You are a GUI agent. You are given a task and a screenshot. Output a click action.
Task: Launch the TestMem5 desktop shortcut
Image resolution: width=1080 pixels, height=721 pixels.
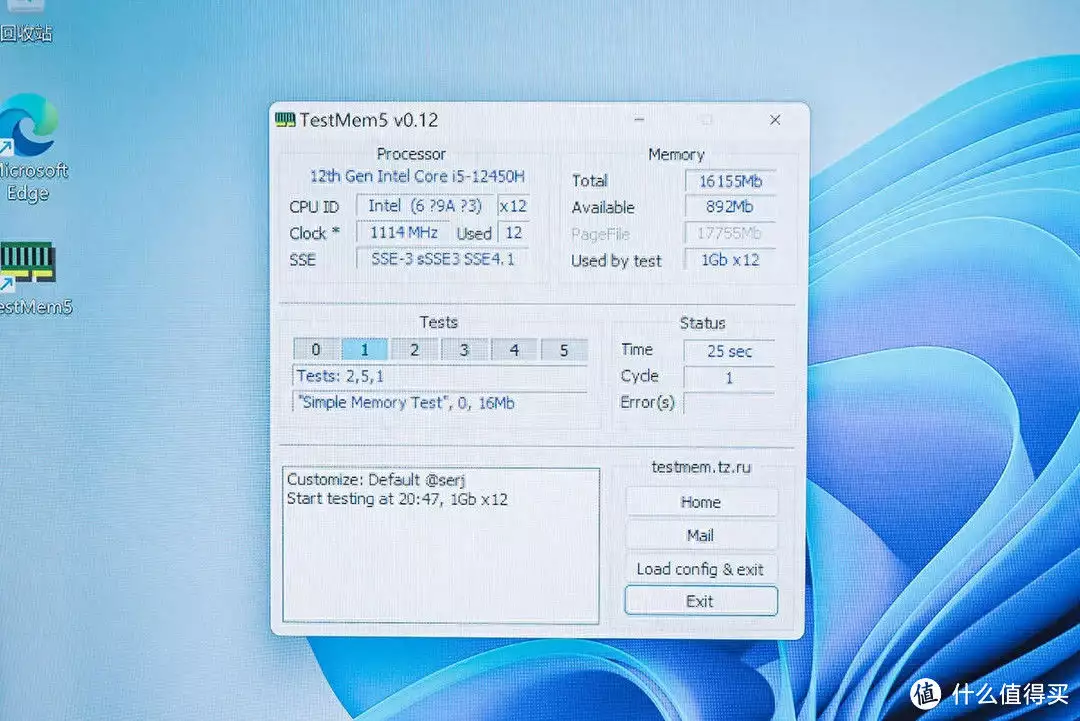(31, 278)
